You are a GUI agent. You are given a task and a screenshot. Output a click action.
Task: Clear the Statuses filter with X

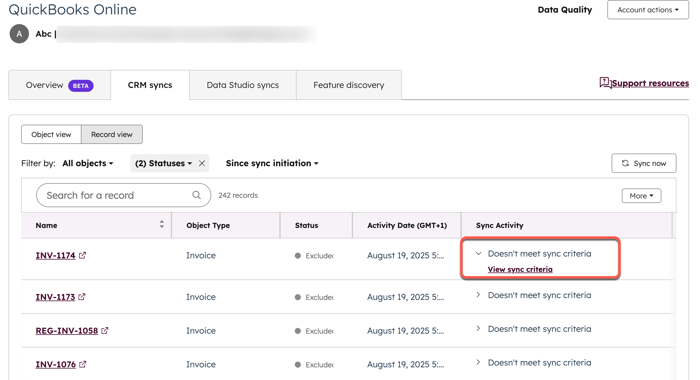(x=202, y=163)
